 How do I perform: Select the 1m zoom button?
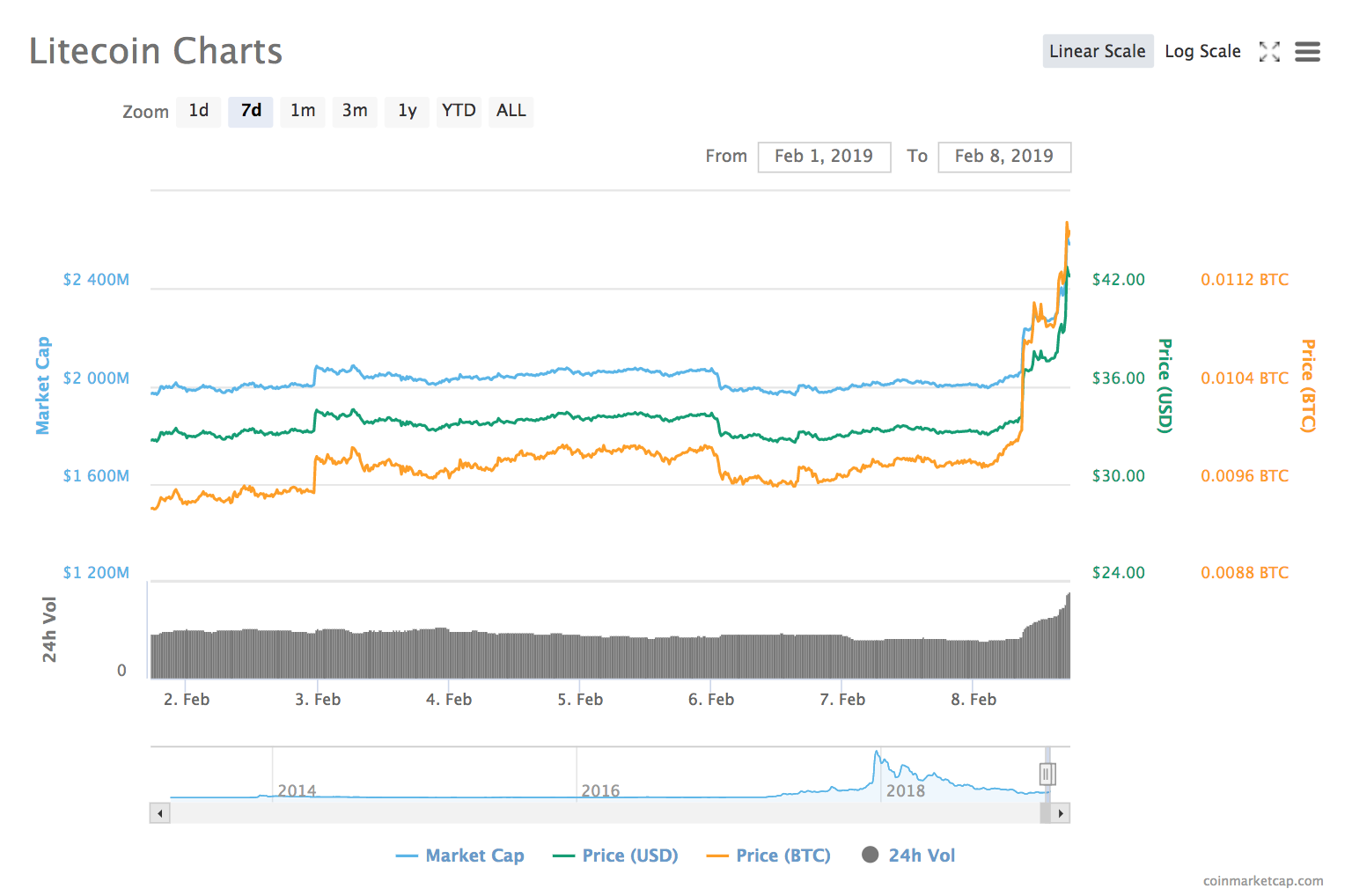click(x=302, y=111)
